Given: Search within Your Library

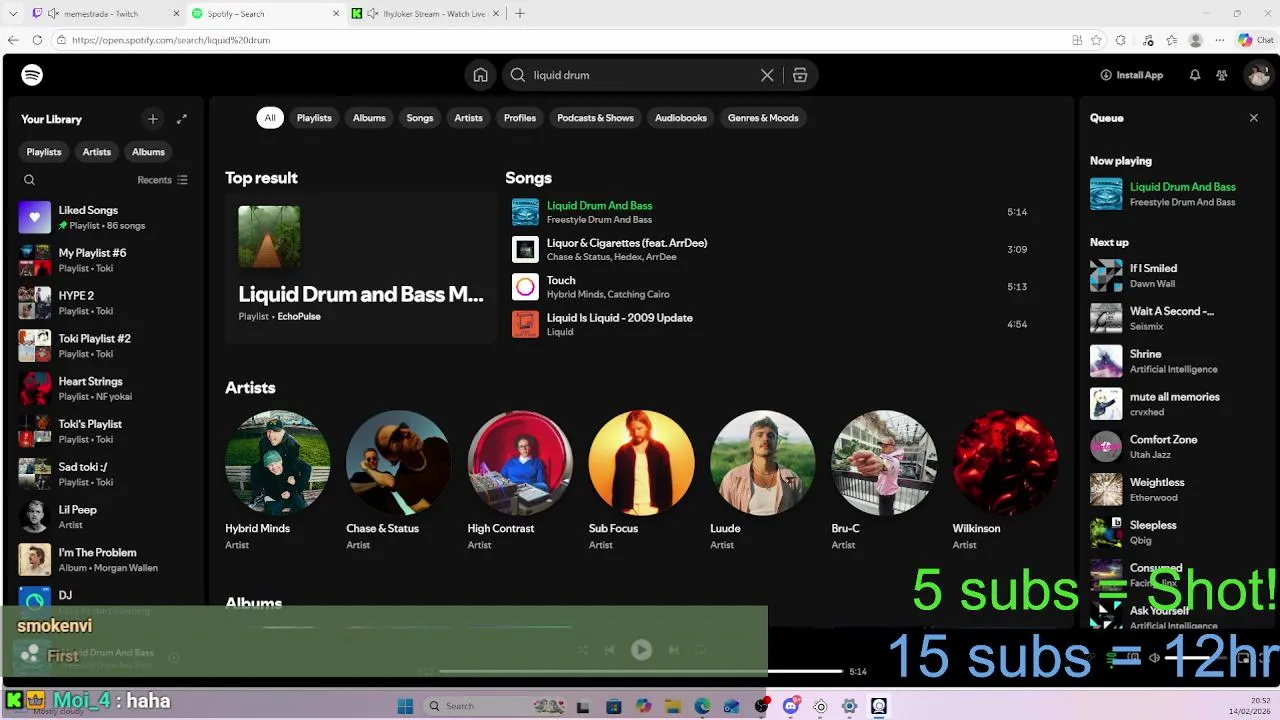Looking at the screenshot, I should tap(29, 180).
